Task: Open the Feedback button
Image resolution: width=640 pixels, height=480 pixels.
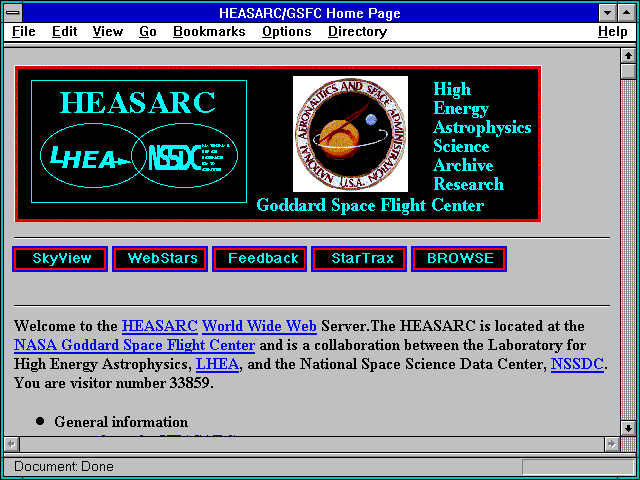Action: (x=260, y=259)
